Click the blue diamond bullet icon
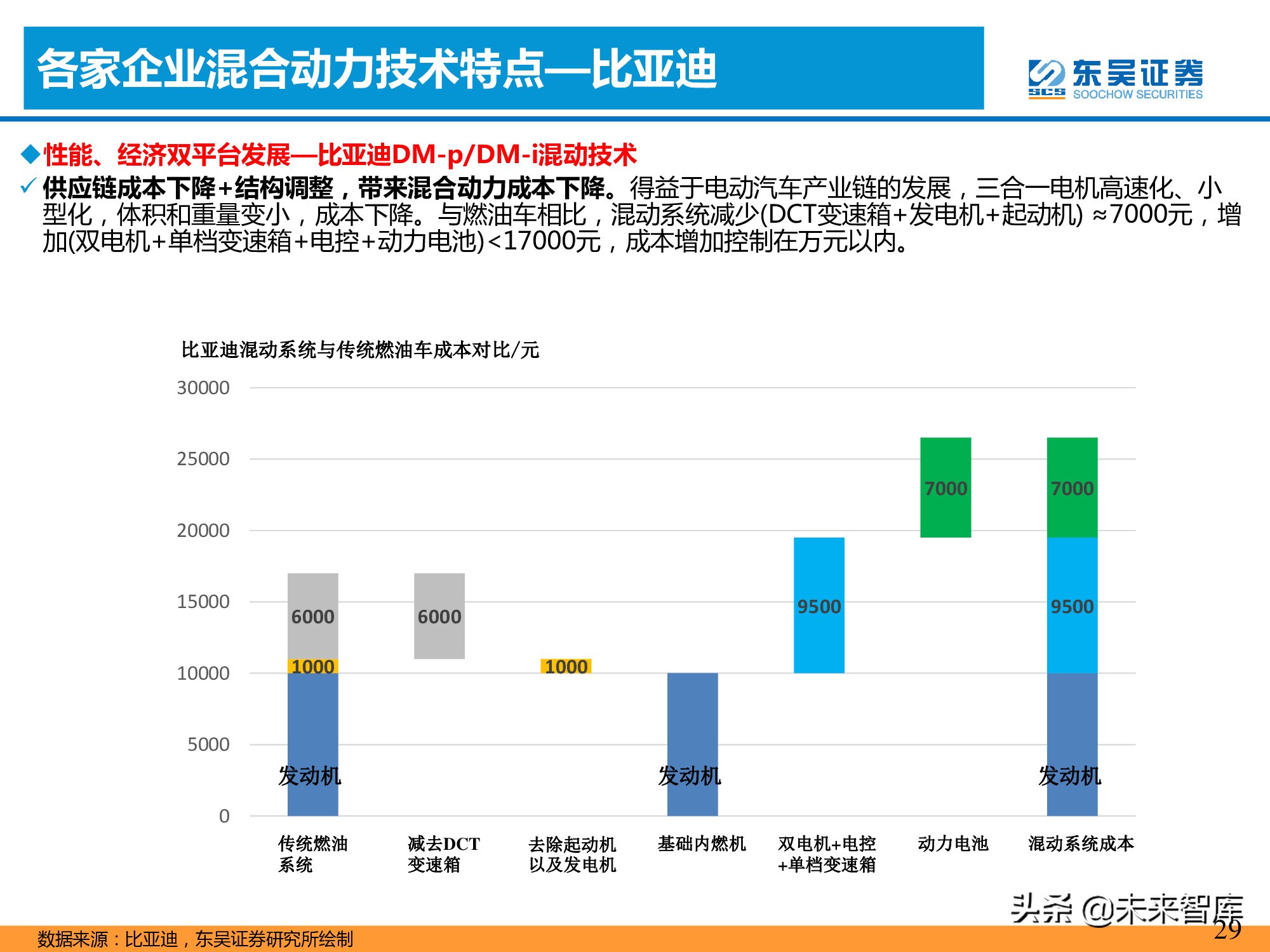 click(30, 154)
